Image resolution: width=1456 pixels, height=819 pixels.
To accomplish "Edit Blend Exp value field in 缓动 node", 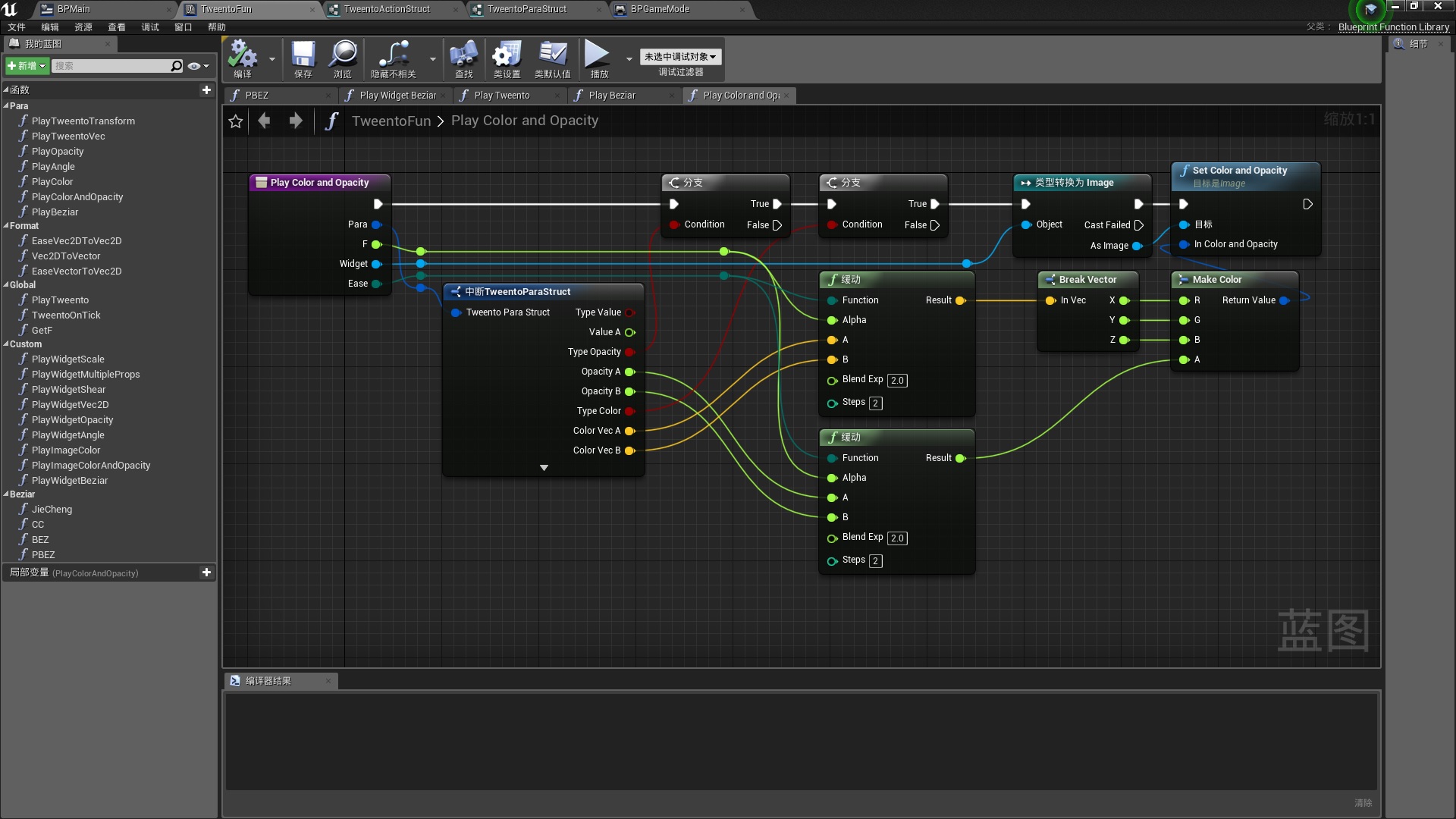I will 897,379.
